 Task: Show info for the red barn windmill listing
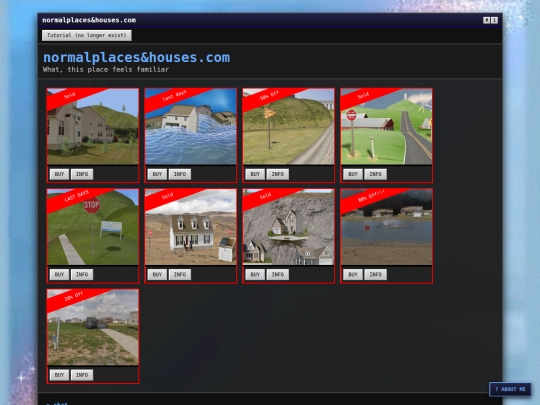[375, 174]
